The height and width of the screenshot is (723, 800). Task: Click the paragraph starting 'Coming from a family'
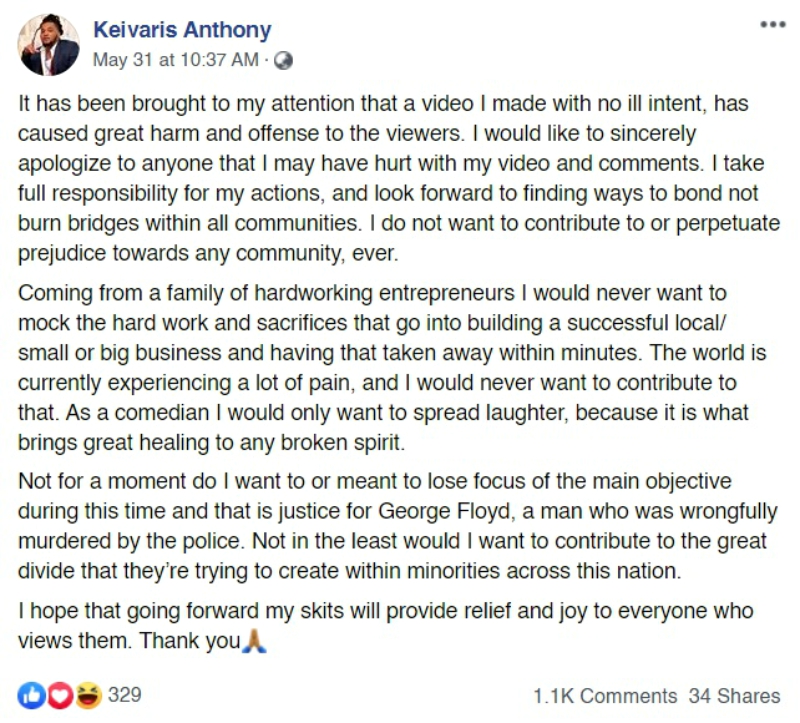392,367
